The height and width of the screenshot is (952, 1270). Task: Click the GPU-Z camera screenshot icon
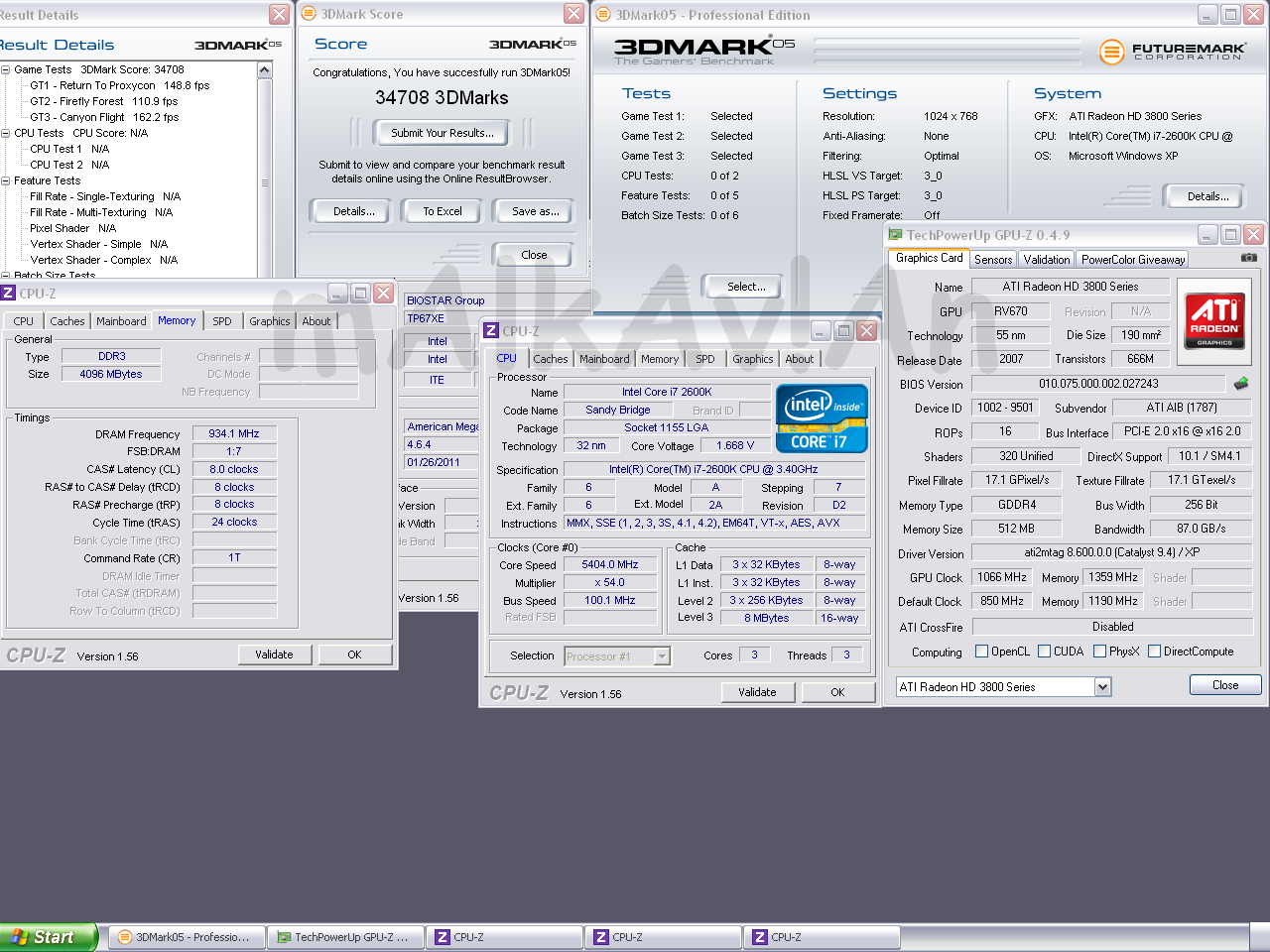click(1248, 258)
